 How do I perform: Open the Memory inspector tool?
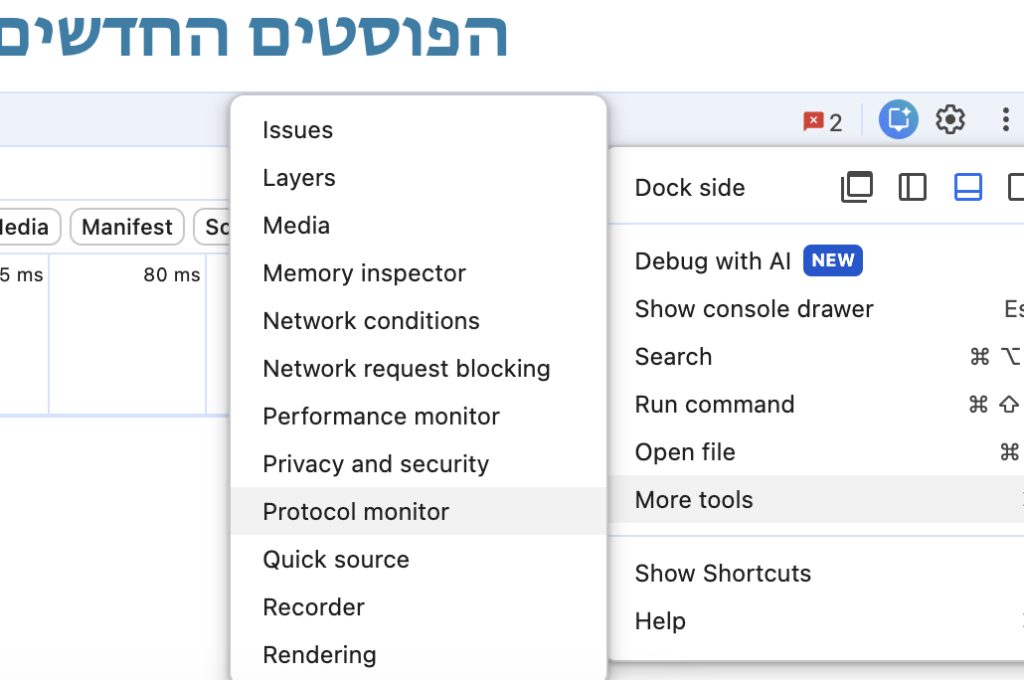pyautogui.click(x=364, y=273)
